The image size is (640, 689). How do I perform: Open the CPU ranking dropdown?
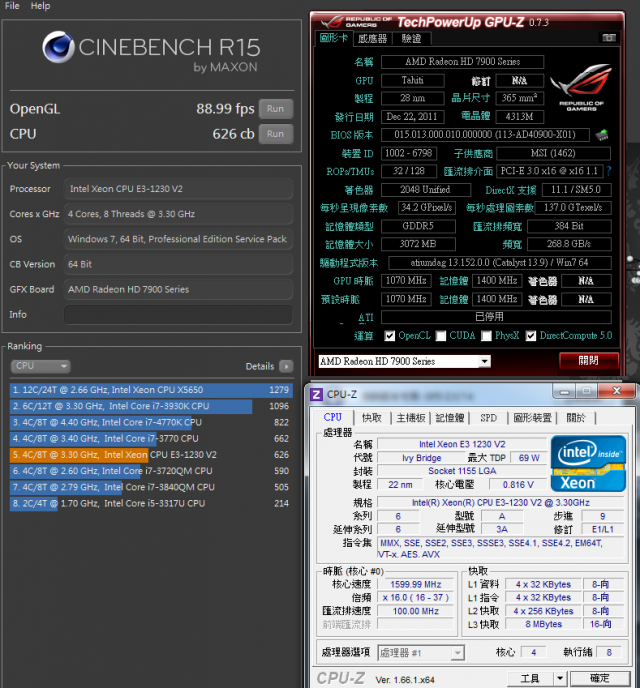pyautogui.click(x=40, y=366)
